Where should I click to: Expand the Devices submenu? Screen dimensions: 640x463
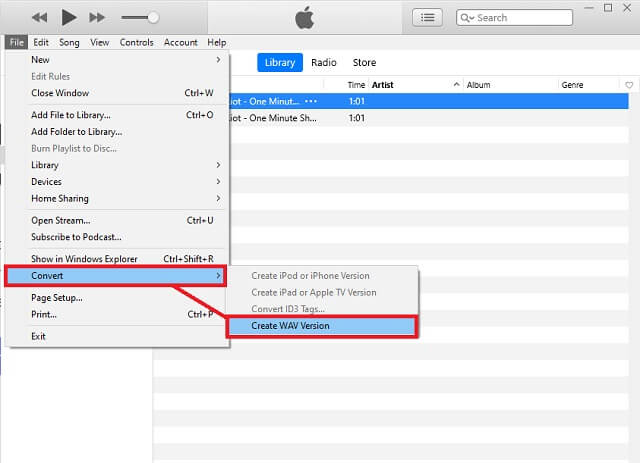point(118,182)
